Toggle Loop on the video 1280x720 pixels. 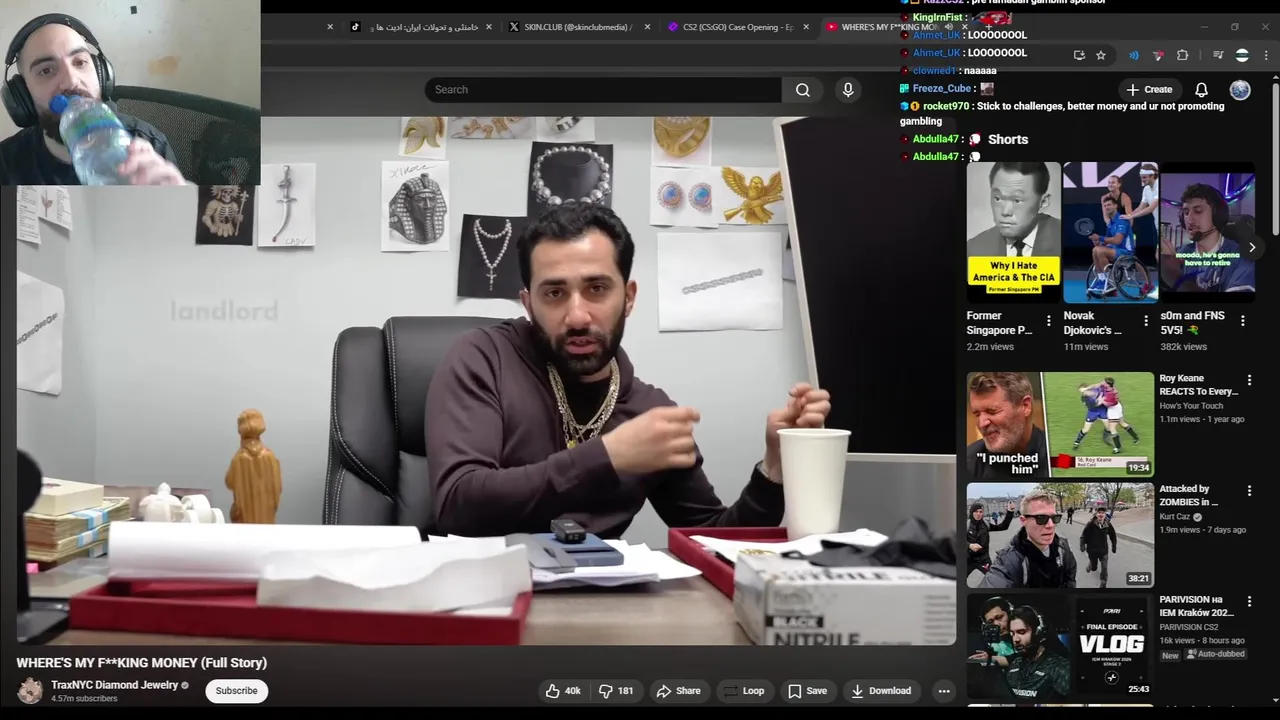743,691
